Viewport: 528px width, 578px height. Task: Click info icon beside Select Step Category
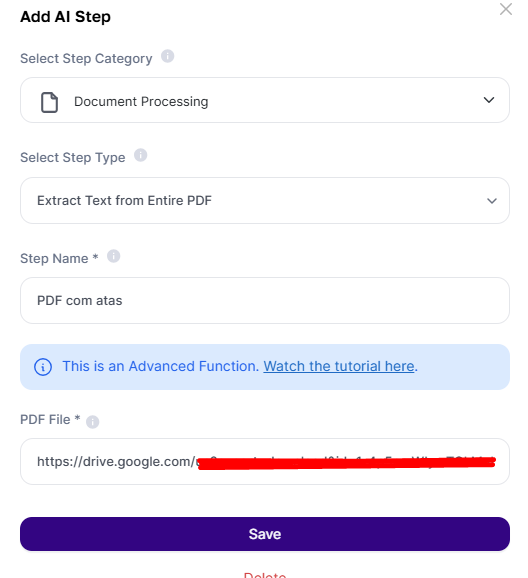click(167, 56)
